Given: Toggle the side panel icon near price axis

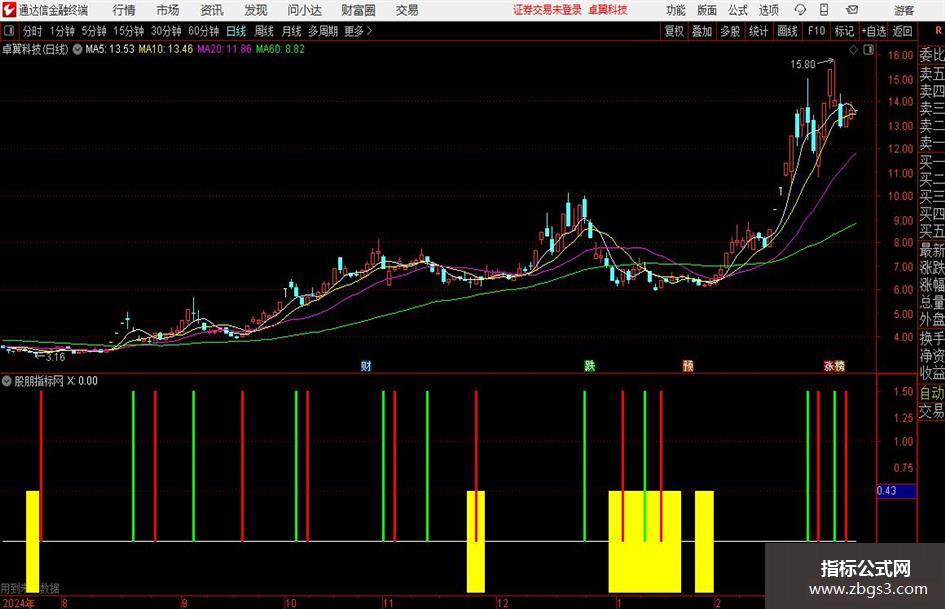Looking at the screenshot, I should [868, 50].
